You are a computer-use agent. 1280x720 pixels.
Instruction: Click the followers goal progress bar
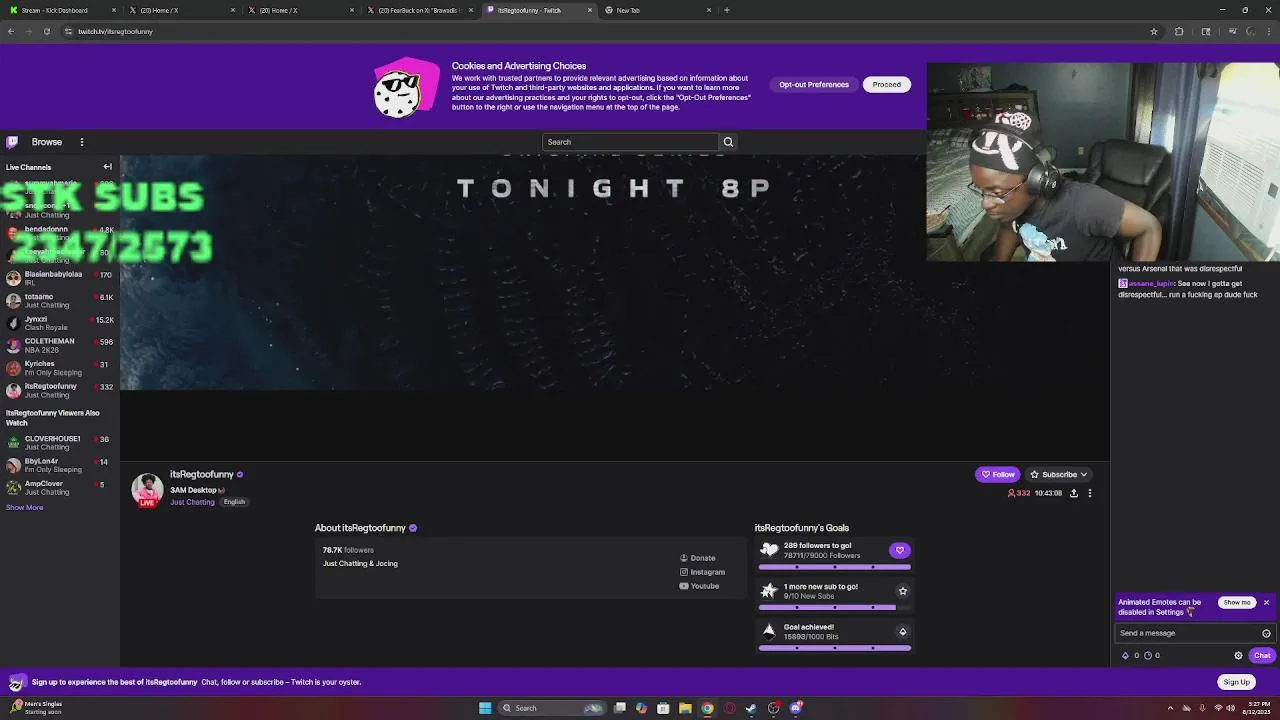coord(835,567)
